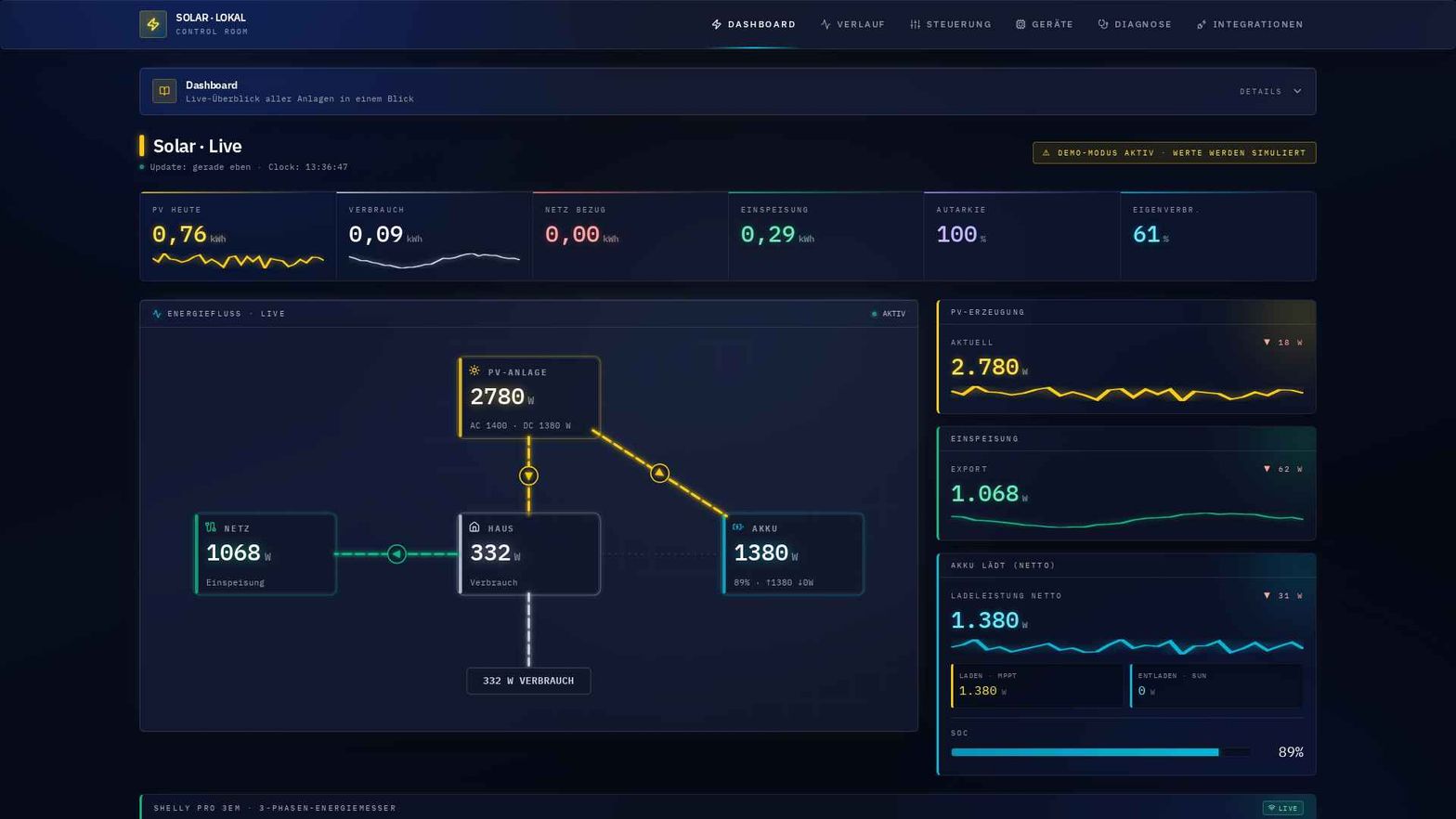Go to the Diagnose tab
This screenshot has height=819, width=1456.
pos(1135,24)
